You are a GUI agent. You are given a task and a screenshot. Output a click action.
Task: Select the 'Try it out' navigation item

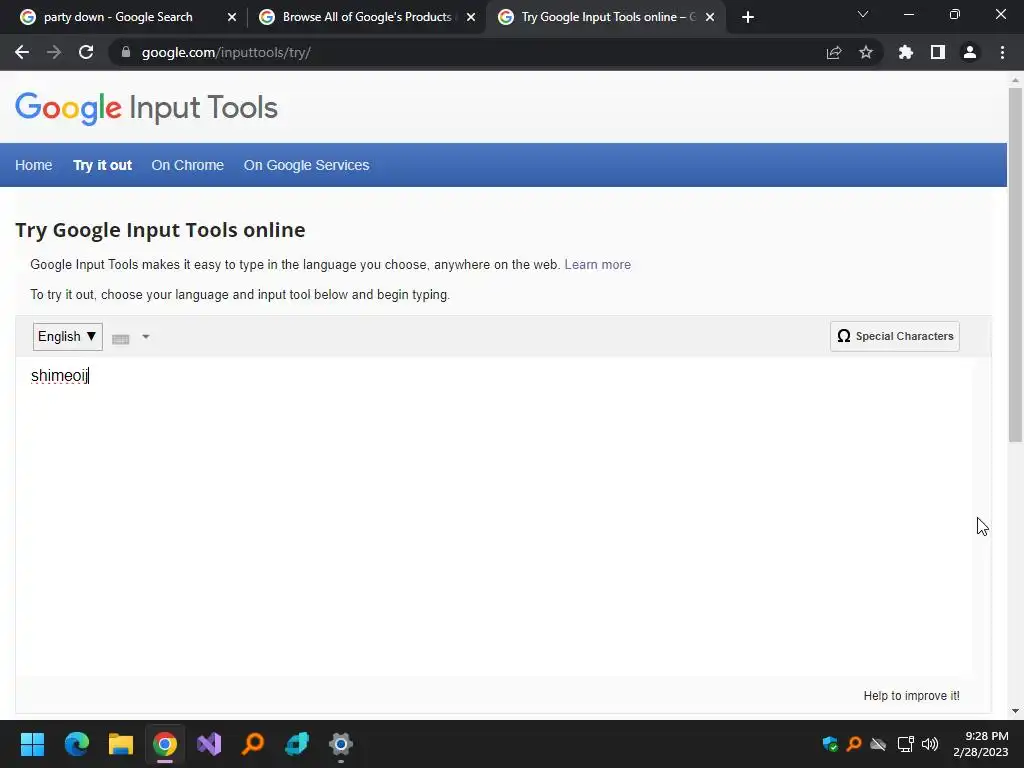click(103, 165)
